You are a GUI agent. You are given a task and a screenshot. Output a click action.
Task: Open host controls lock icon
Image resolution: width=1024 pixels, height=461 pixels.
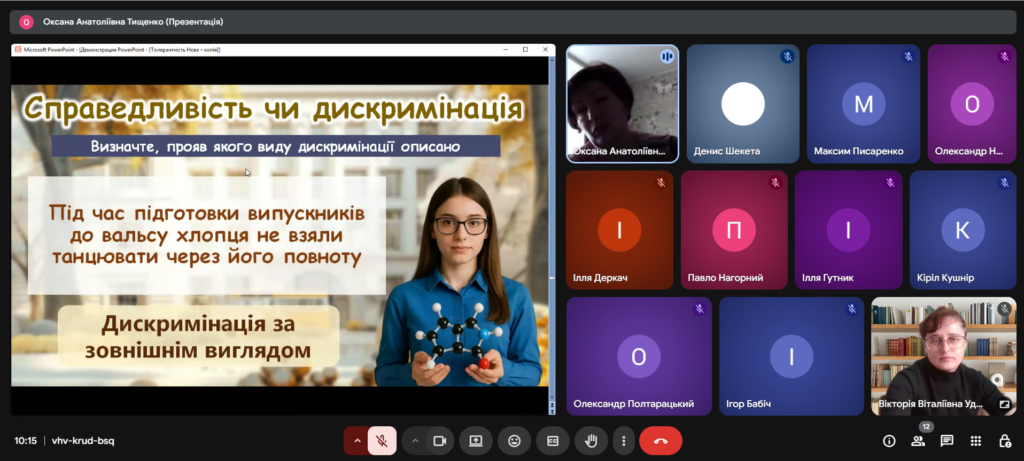pos(1005,441)
